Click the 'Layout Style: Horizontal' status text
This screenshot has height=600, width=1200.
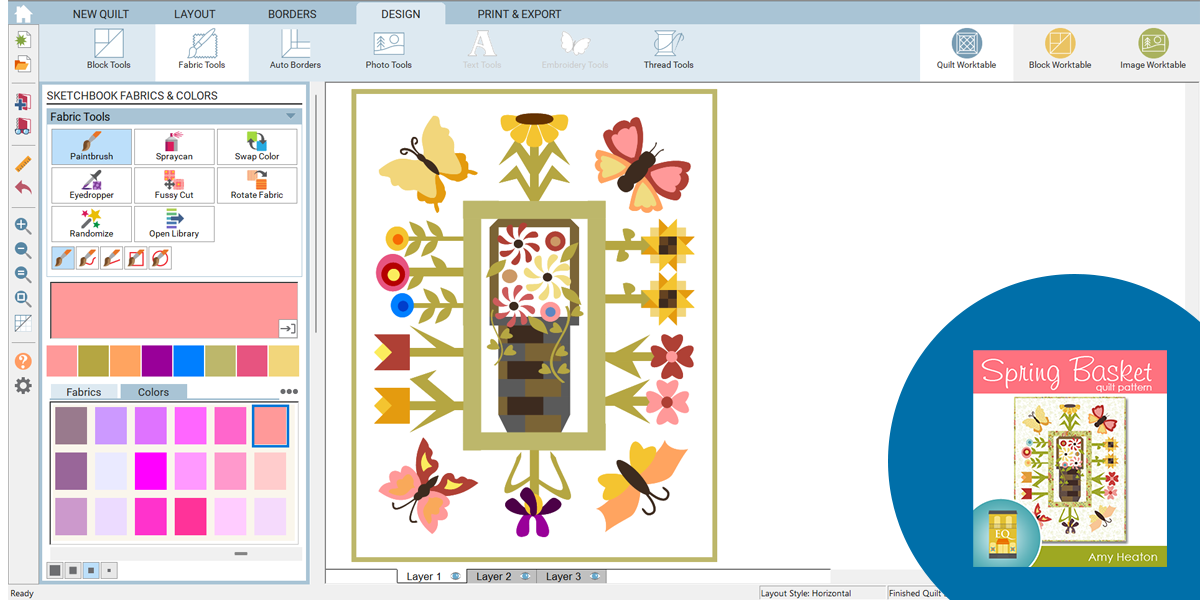tap(806, 593)
